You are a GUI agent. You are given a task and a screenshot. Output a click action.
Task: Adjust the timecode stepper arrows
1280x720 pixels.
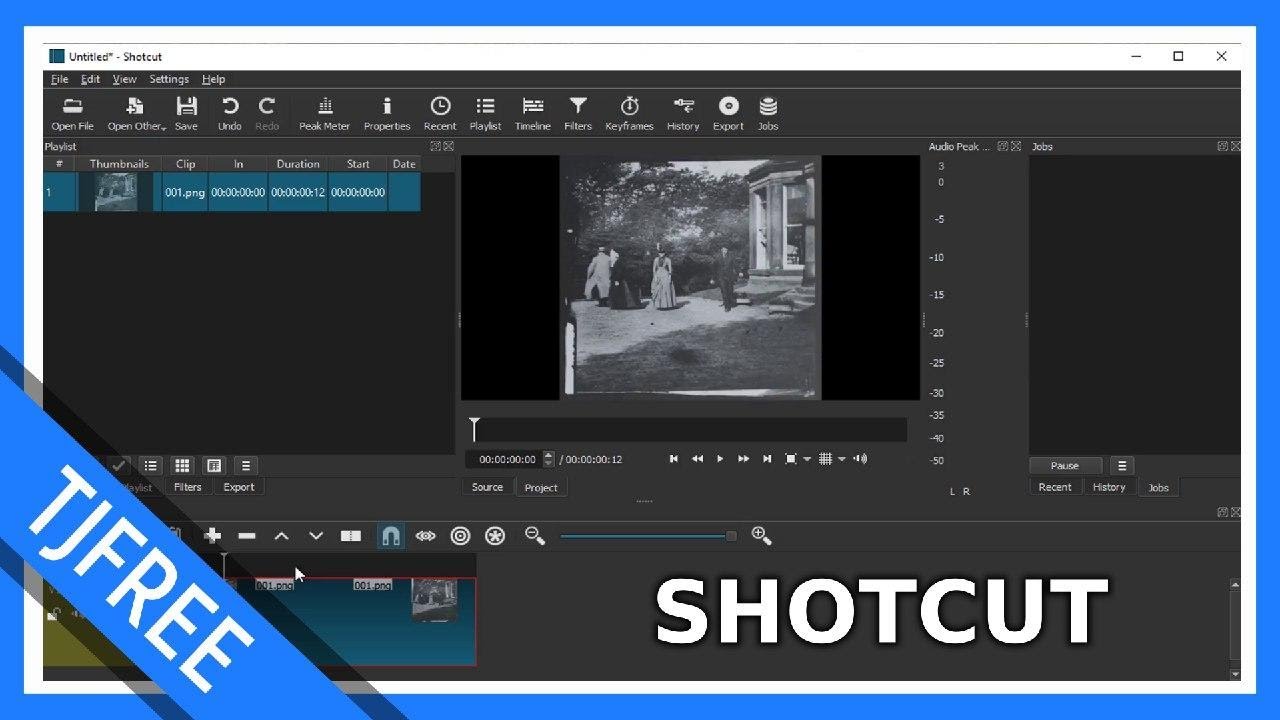[x=548, y=459]
